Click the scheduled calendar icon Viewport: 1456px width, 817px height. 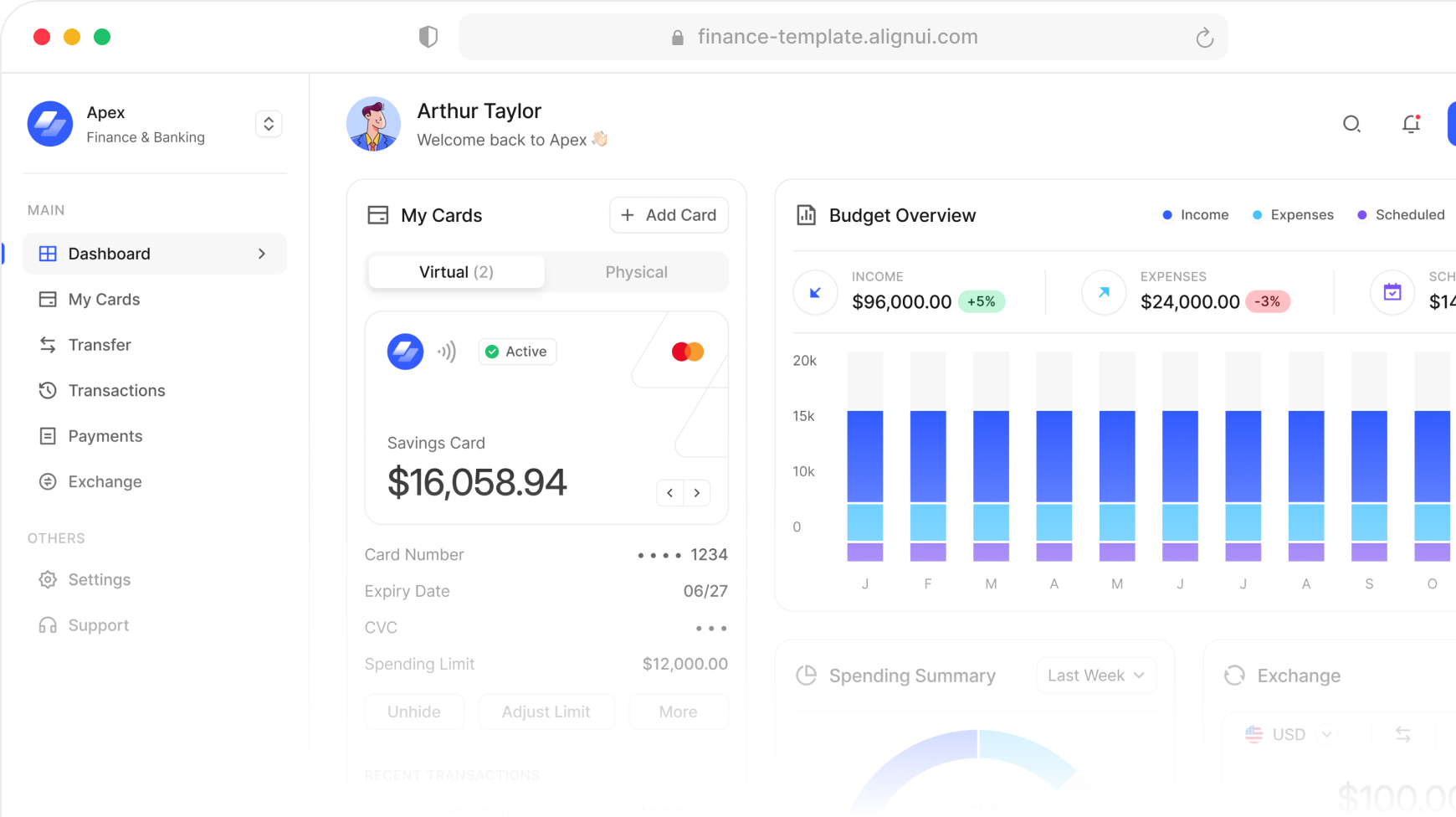1392,292
